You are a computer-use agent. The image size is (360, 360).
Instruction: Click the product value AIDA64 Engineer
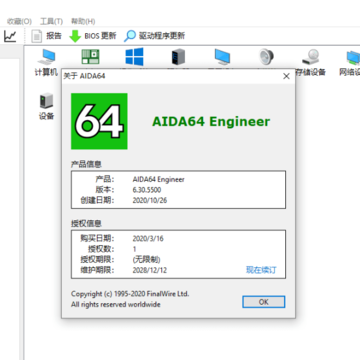159,180
